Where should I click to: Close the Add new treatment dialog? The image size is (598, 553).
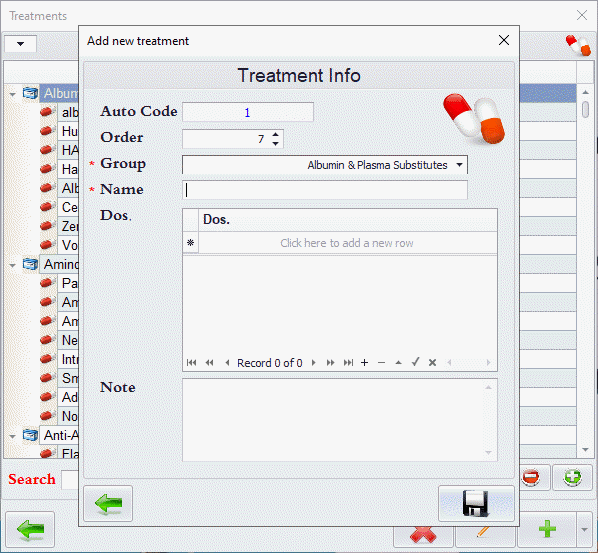(x=504, y=40)
